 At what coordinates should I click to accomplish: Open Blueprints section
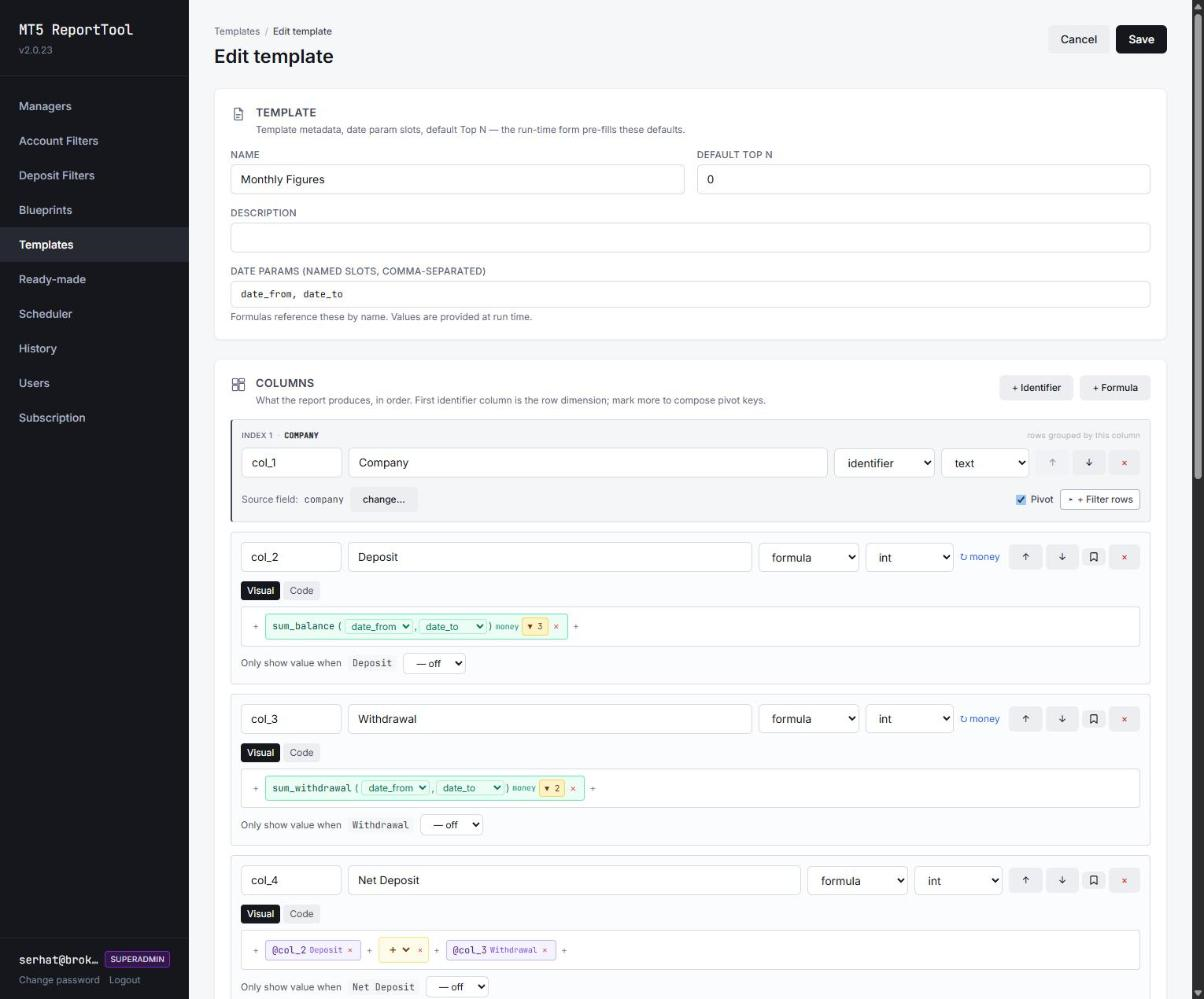tap(45, 210)
